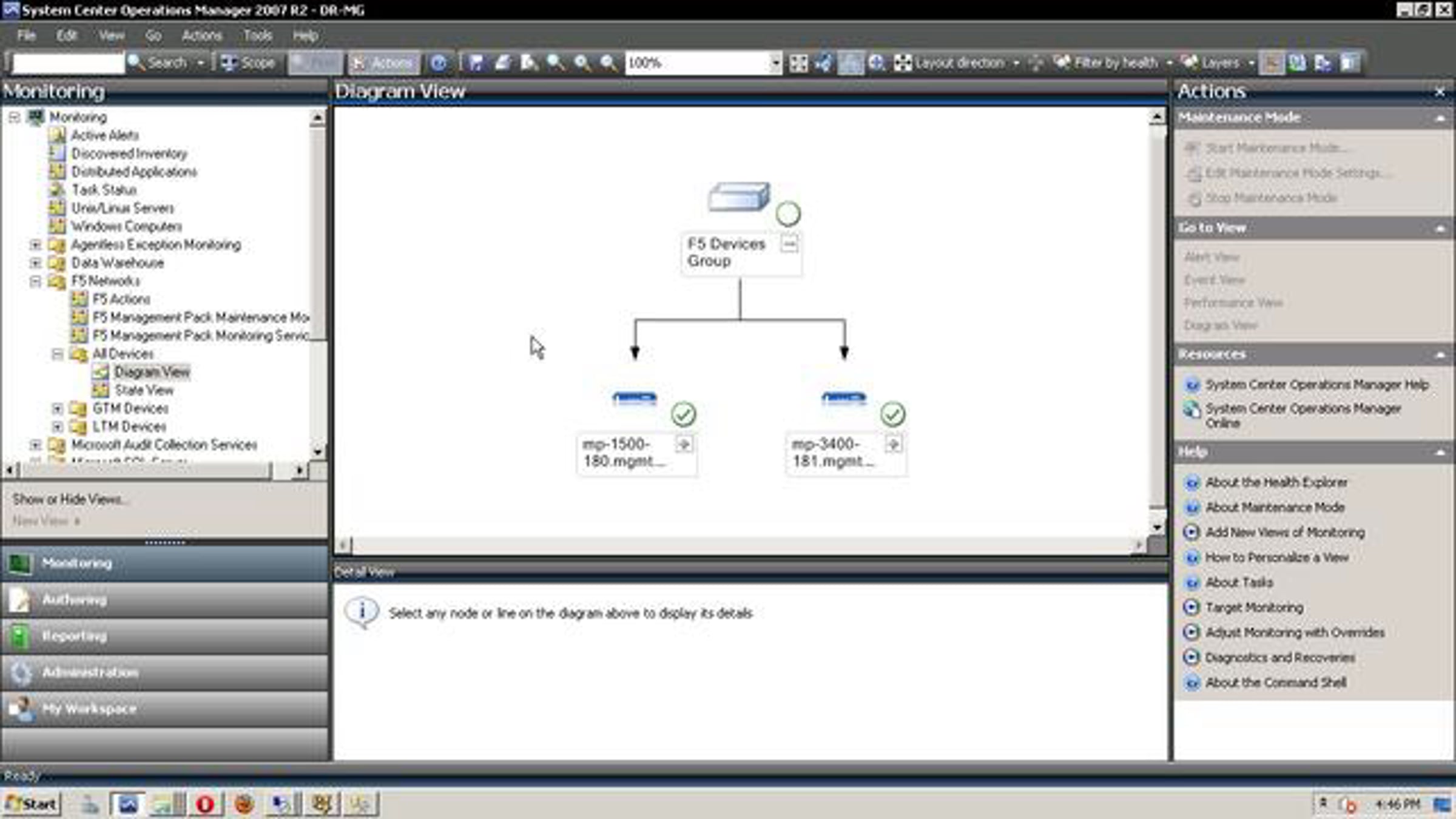The width and height of the screenshot is (1456, 819).
Task: Click the My Workspace user icon
Action: click(21, 709)
